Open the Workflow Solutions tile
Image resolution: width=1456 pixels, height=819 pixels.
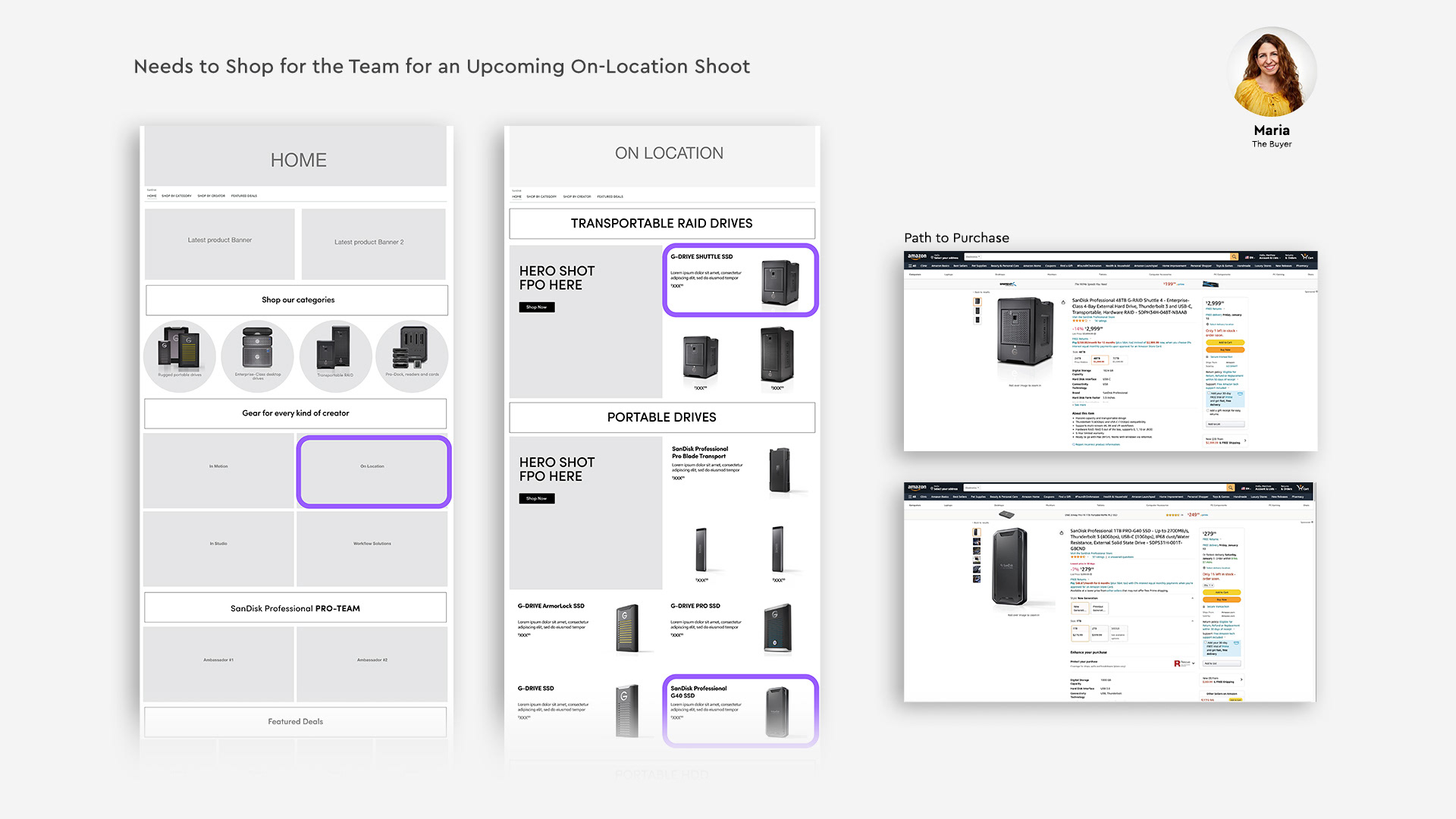tap(372, 548)
